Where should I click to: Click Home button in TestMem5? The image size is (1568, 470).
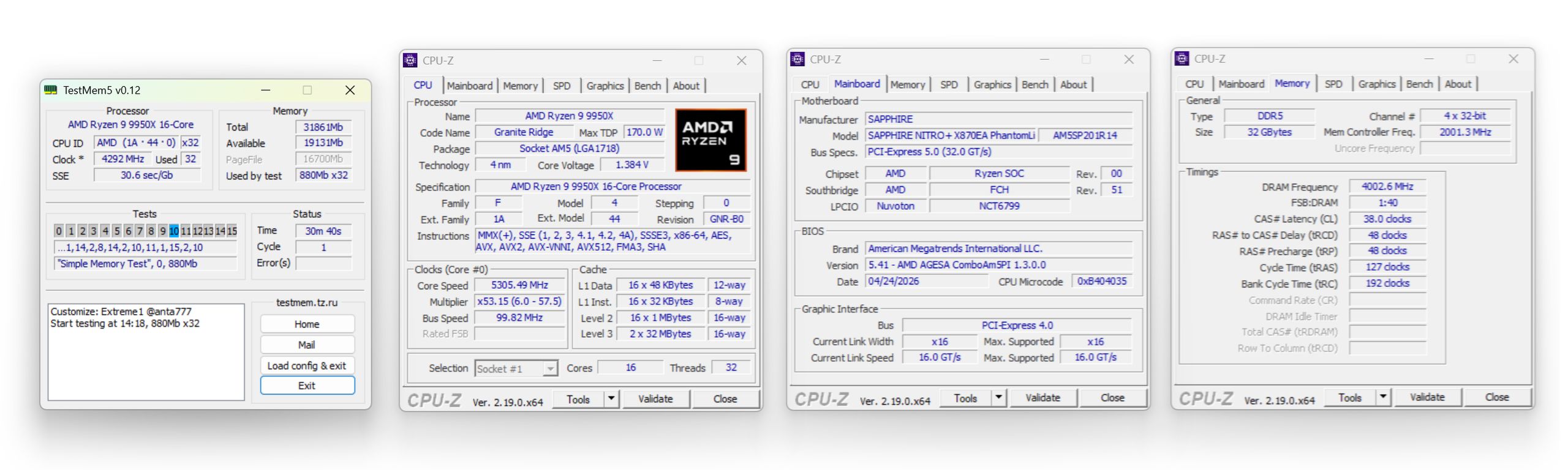[x=307, y=324]
